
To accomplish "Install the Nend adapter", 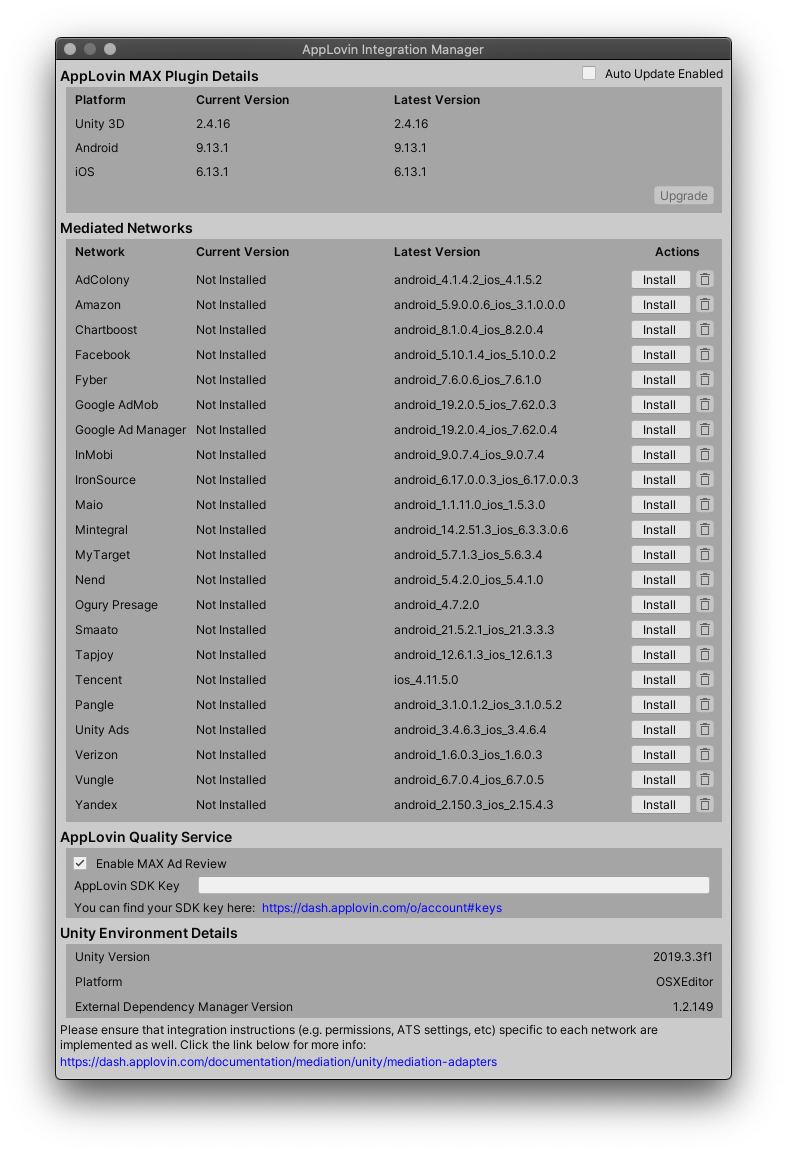I will tap(660, 579).
